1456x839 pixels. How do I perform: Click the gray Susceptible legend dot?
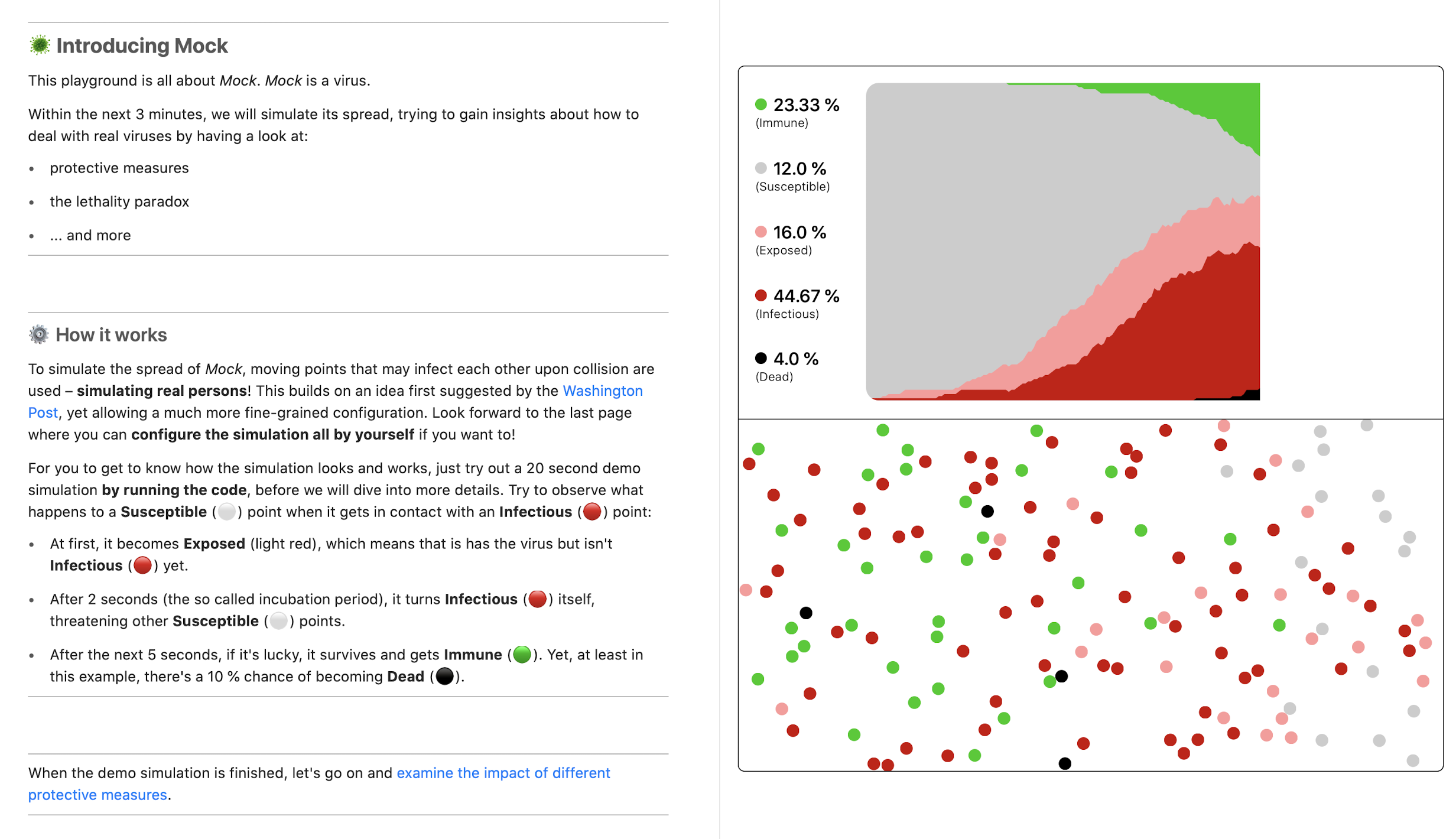tap(761, 168)
